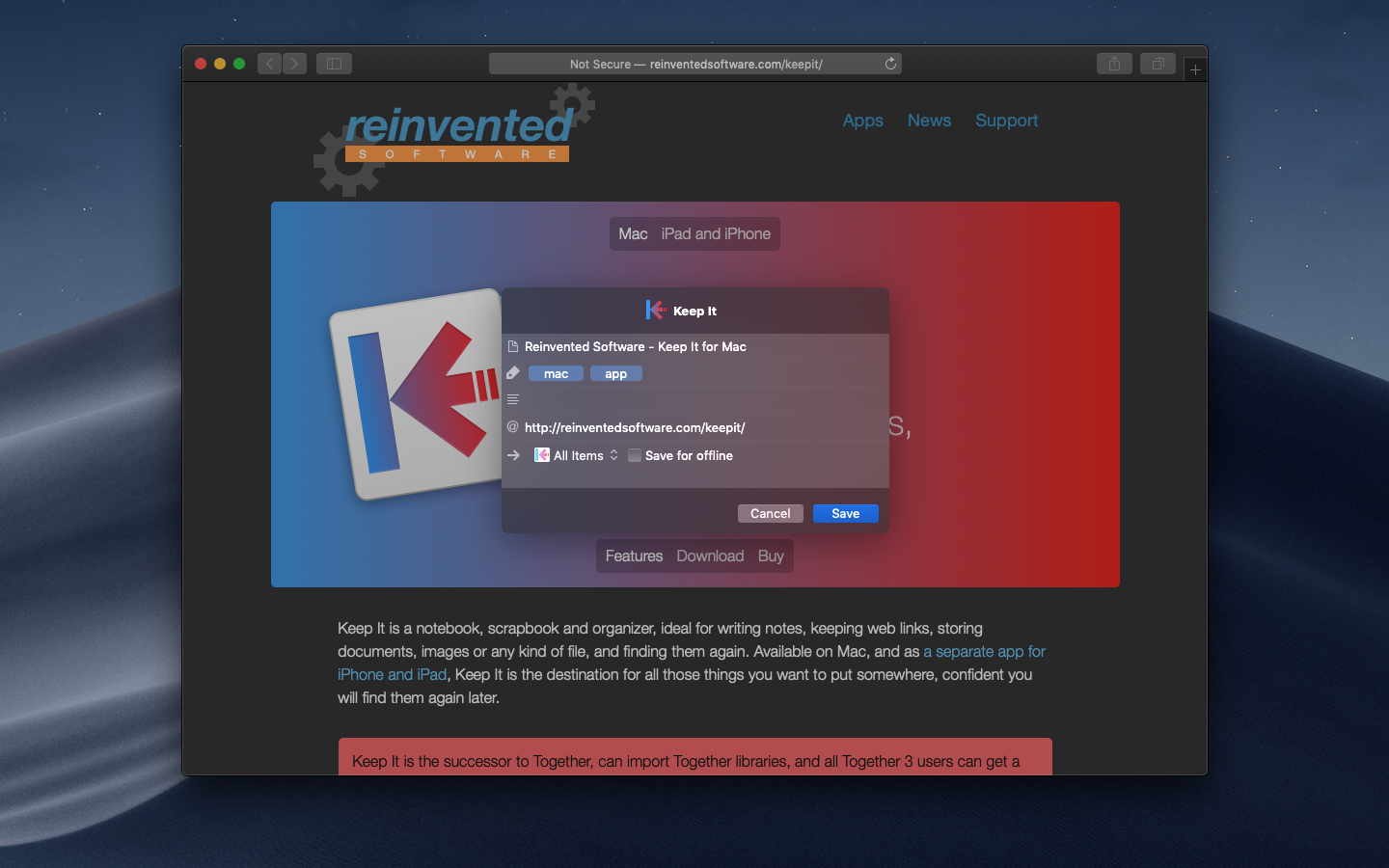Show tab overview icon in Safari toolbar
Image resolution: width=1389 pixels, height=868 pixels.
click(x=1157, y=64)
